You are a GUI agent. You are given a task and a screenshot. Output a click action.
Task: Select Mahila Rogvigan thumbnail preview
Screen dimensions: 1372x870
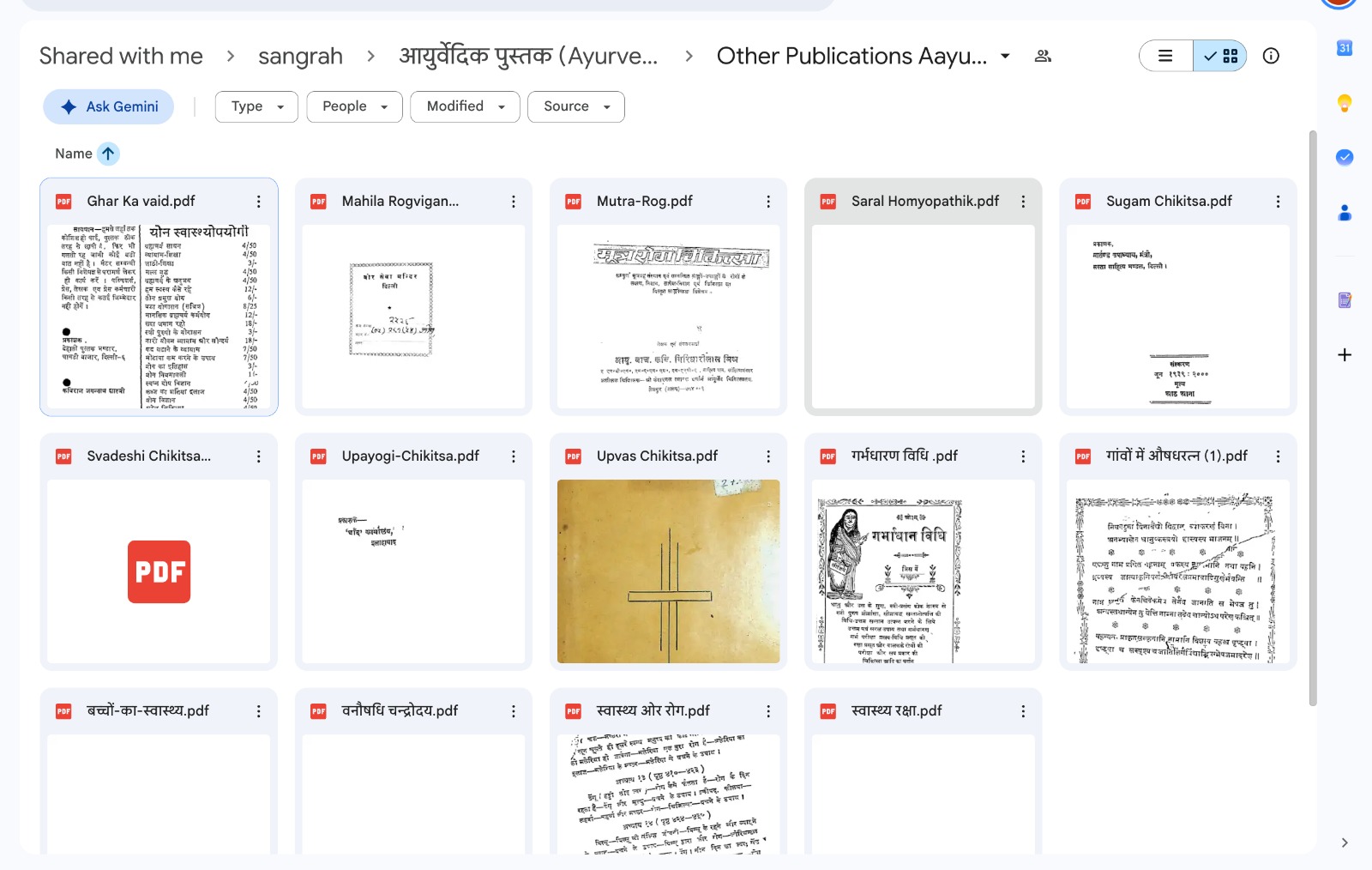[x=413, y=317]
